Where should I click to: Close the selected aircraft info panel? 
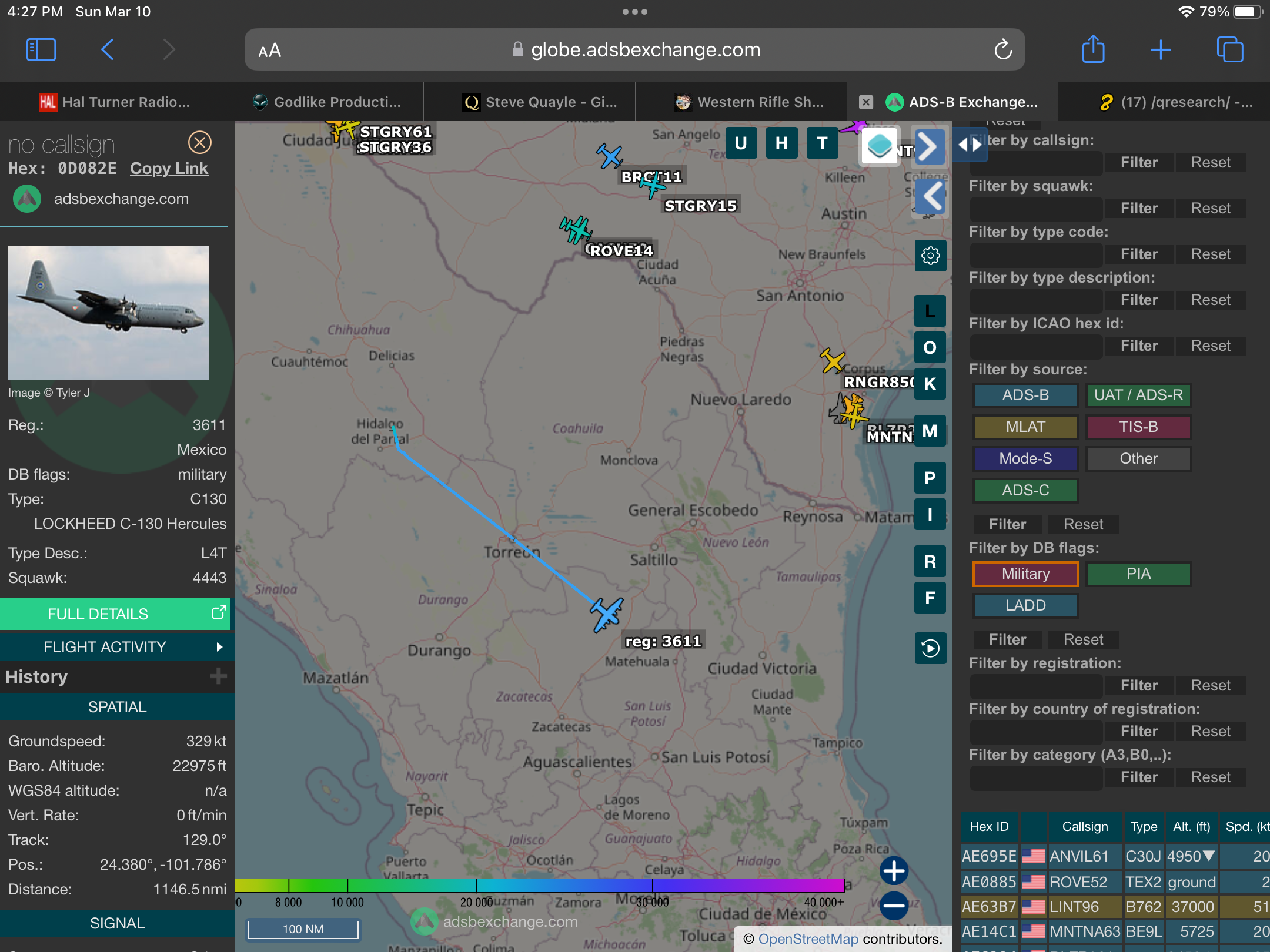pos(200,143)
